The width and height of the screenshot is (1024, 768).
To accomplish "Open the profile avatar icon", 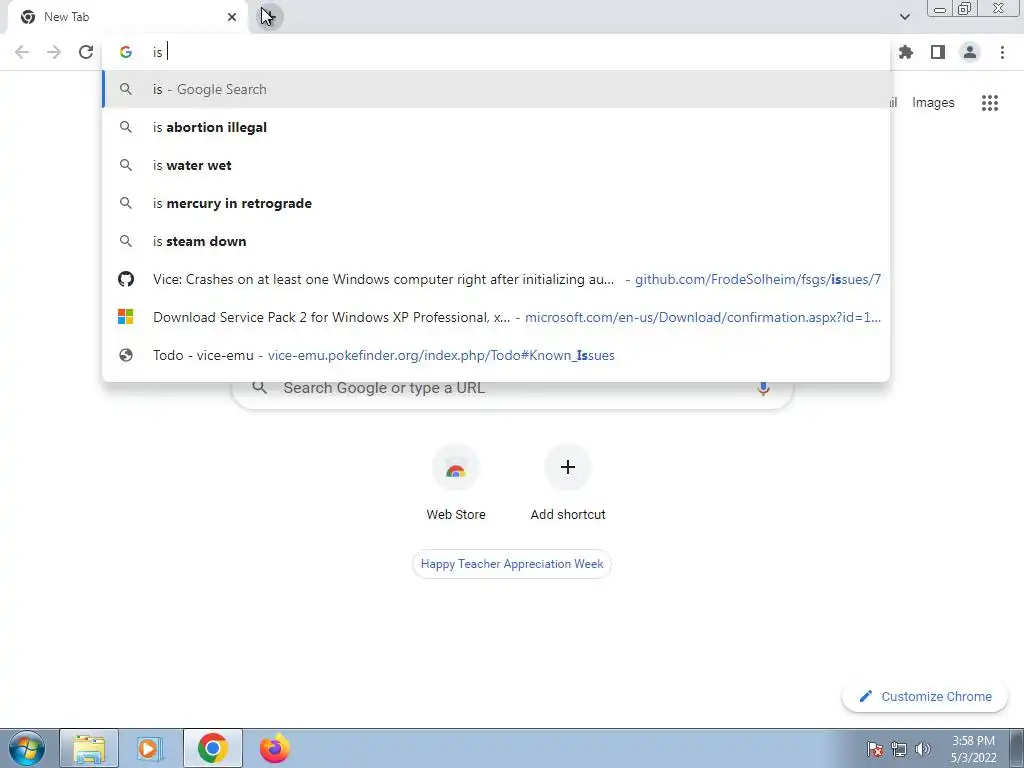I will [x=970, y=52].
